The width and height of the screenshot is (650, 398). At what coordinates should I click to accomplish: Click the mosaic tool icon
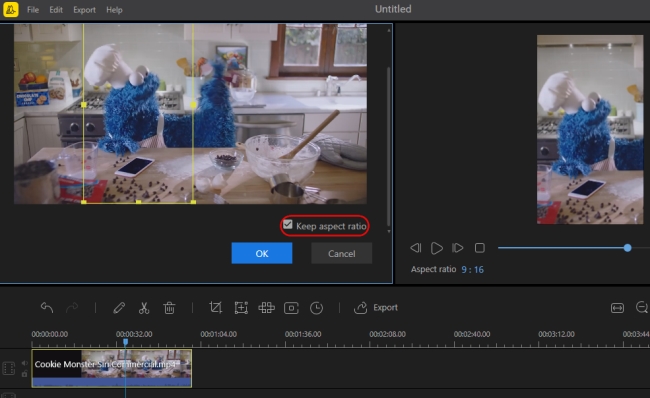pyautogui.click(x=266, y=308)
